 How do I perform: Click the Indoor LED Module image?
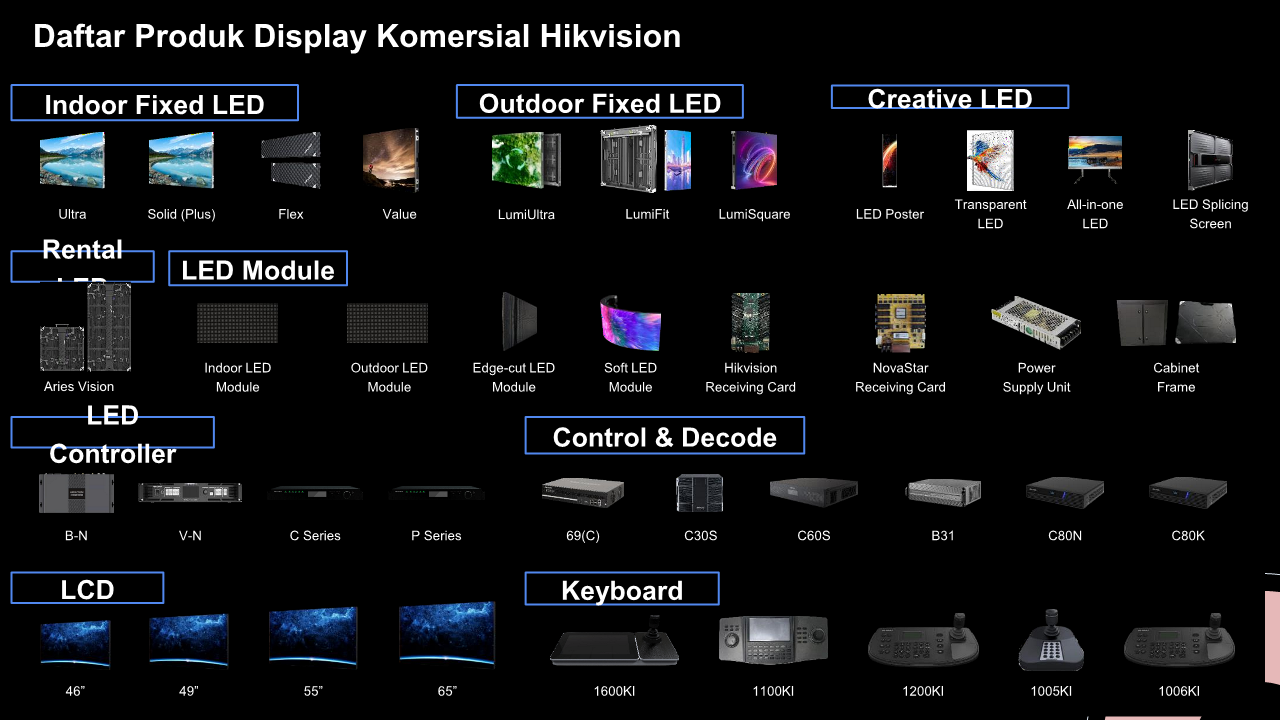237,323
